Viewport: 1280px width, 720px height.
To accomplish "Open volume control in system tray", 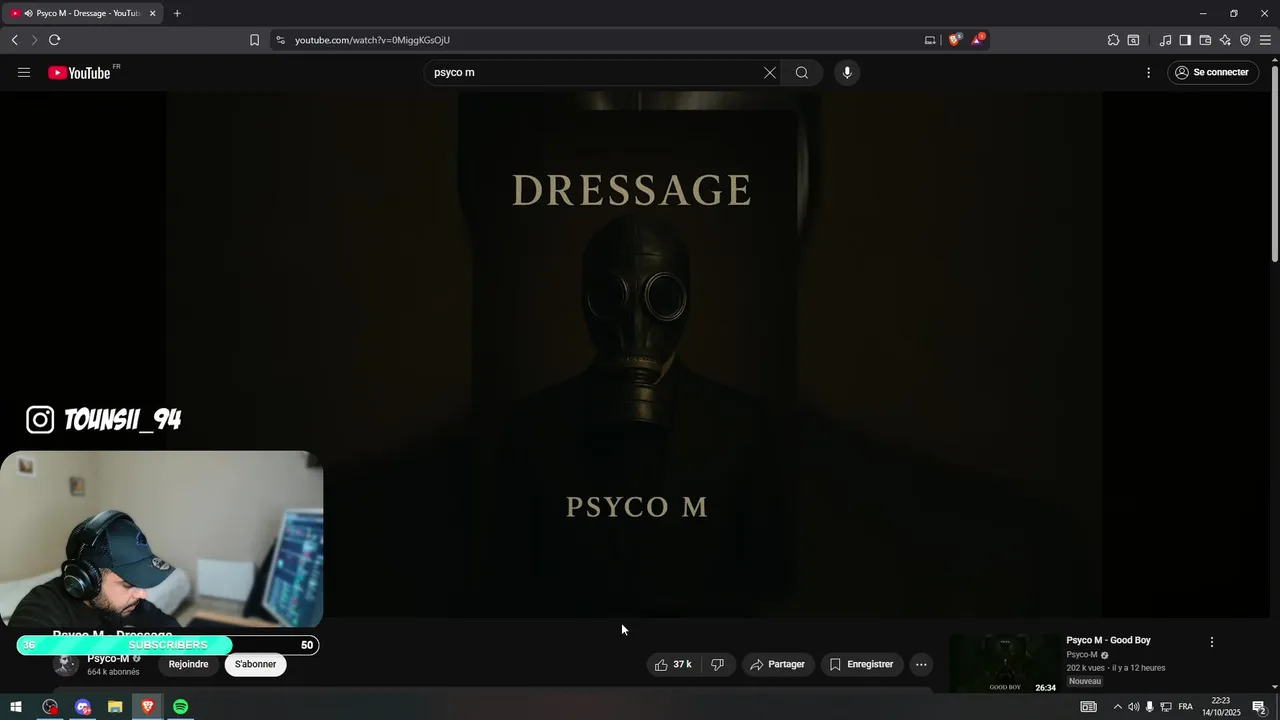I will coord(1133,707).
